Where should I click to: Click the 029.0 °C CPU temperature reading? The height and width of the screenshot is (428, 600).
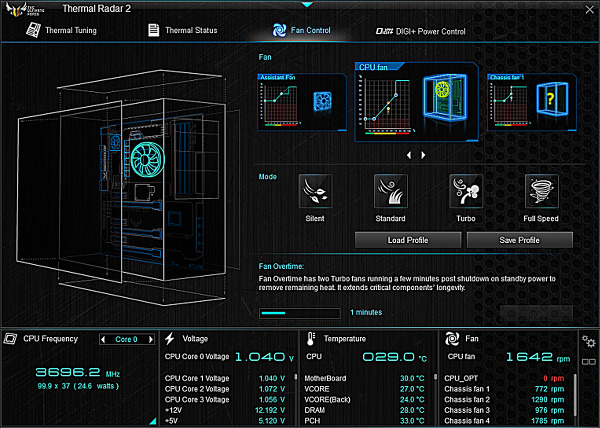pyautogui.click(x=394, y=357)
